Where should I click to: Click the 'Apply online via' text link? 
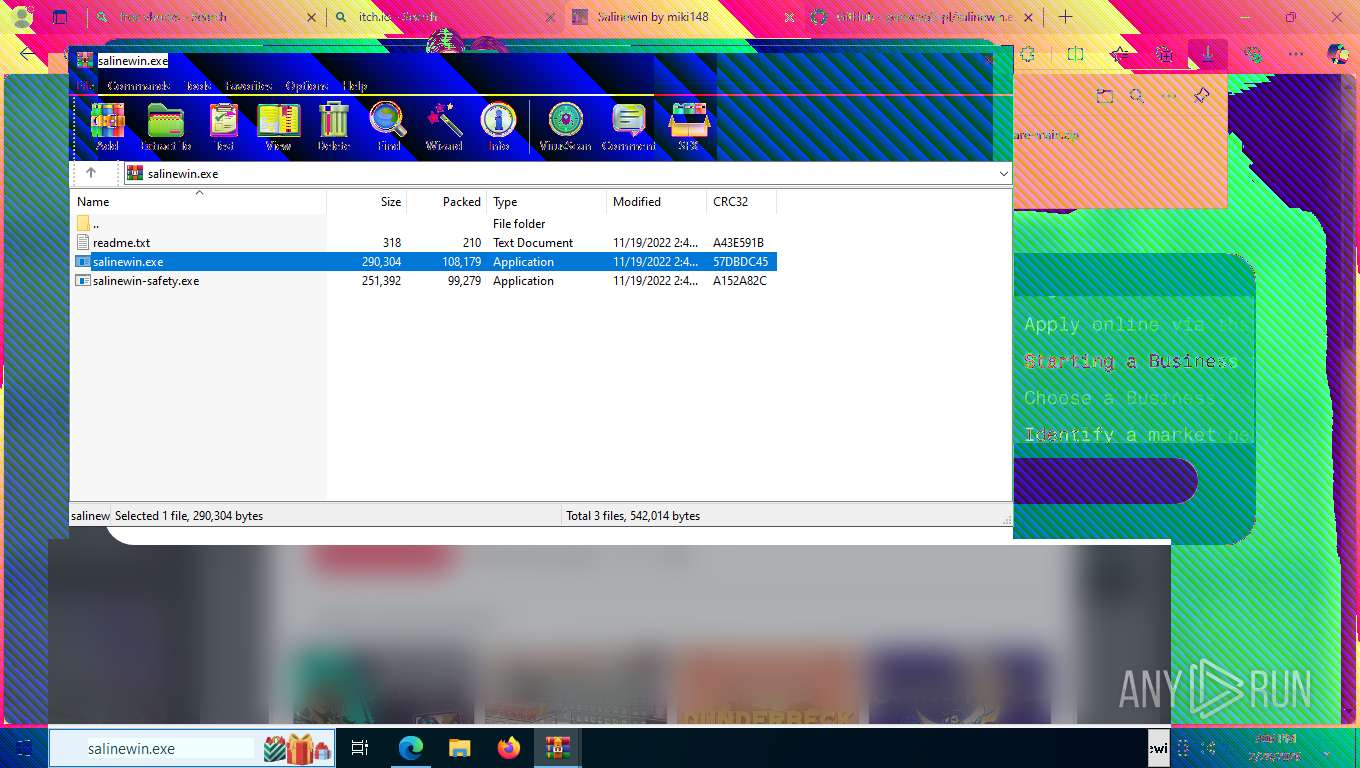[1138, 325]
